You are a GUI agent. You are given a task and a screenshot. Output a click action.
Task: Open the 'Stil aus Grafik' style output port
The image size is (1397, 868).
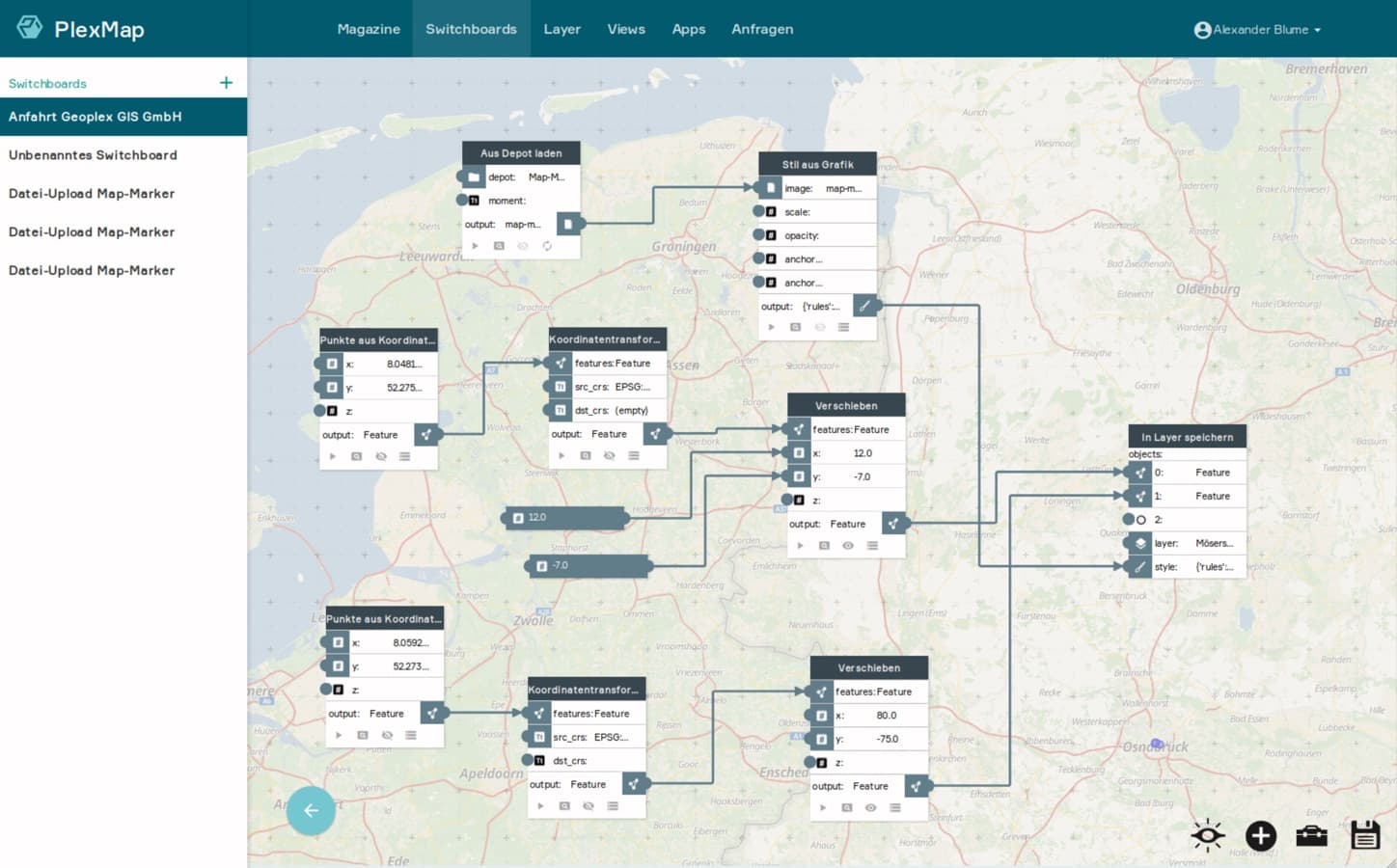[x=865, y=306]
